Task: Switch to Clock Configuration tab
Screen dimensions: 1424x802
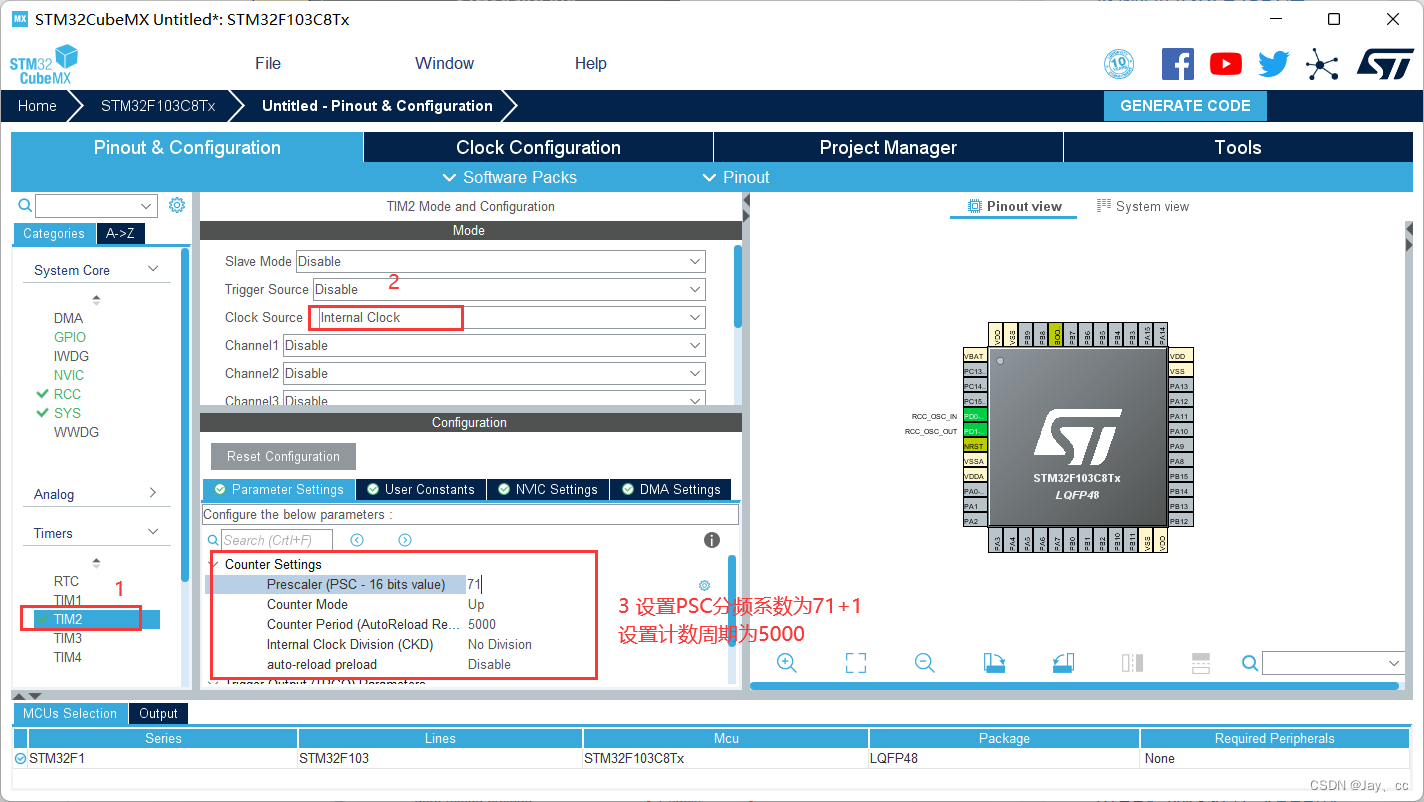Action: [539, 147]
